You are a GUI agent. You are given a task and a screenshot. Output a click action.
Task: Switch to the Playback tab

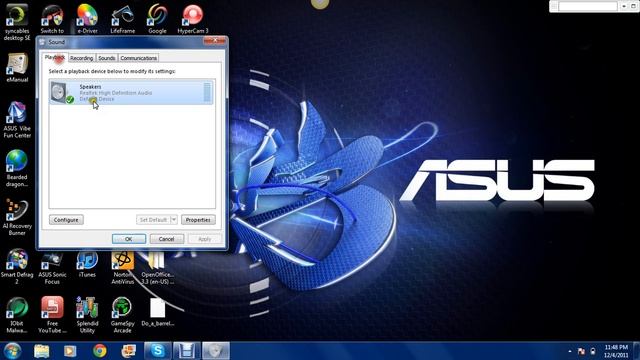point(55,58)
